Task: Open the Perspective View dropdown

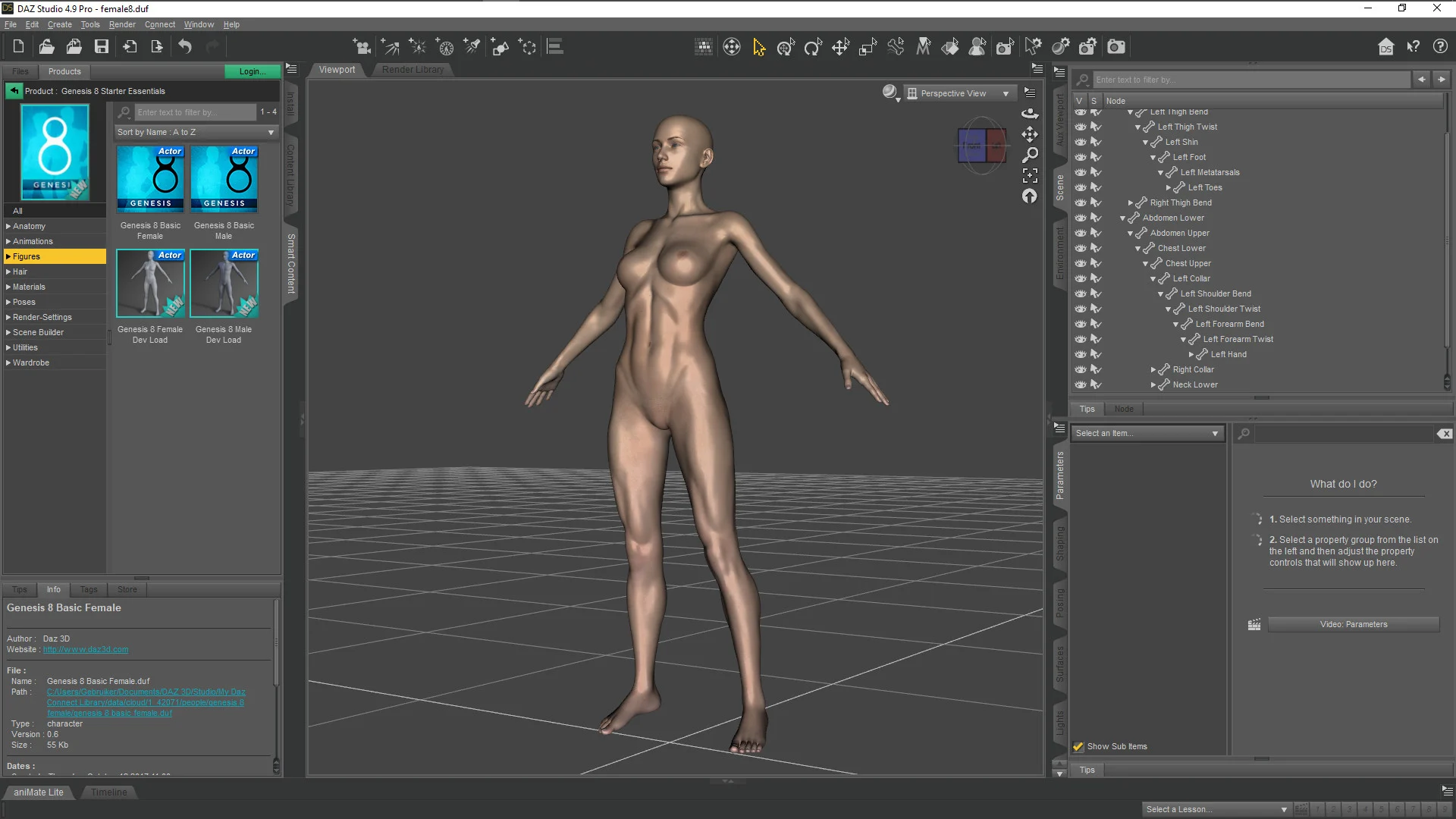Action: tap(960, 93)
